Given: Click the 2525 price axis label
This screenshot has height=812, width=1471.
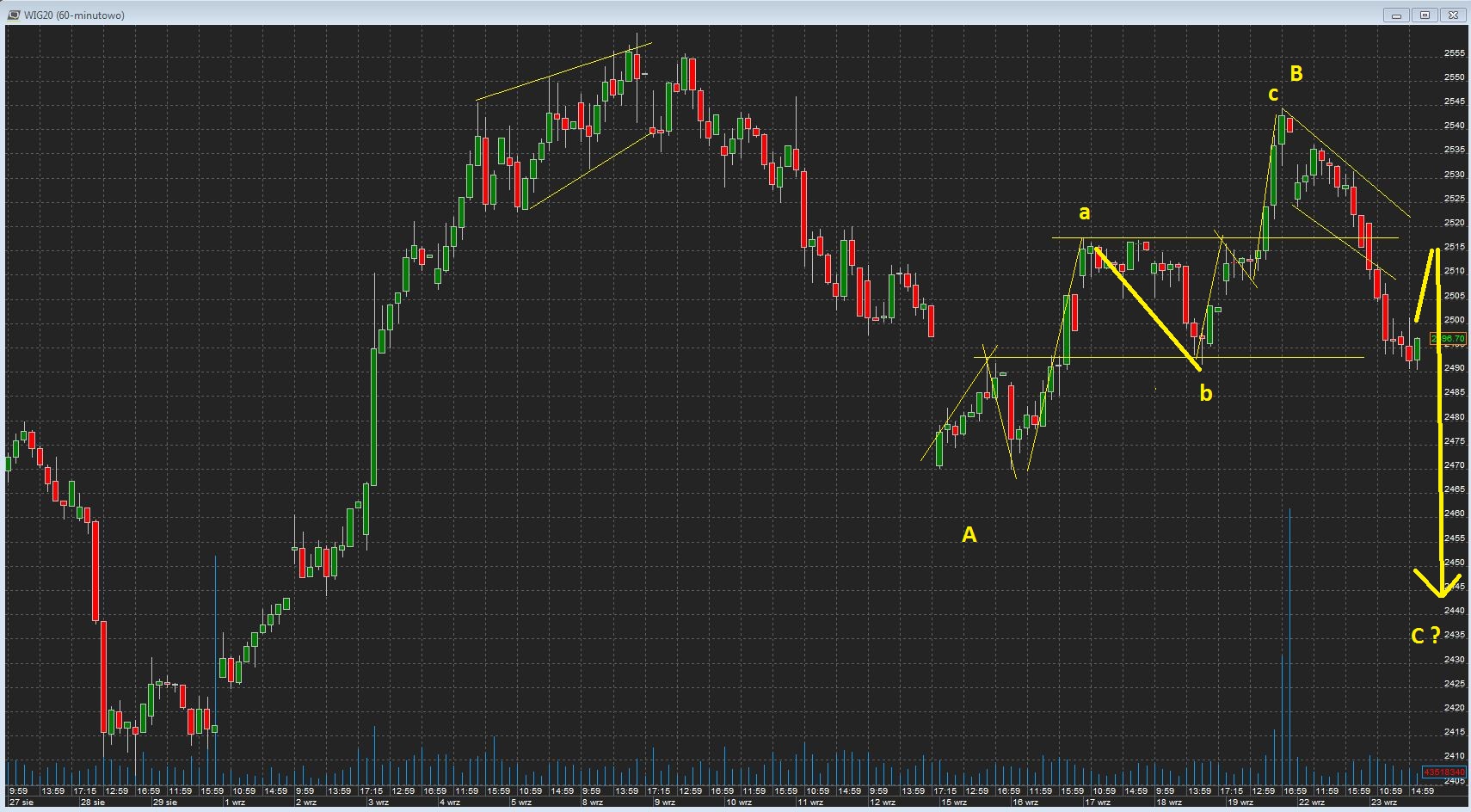Looking at the screenshot, I should click(x=1454, y=199).
